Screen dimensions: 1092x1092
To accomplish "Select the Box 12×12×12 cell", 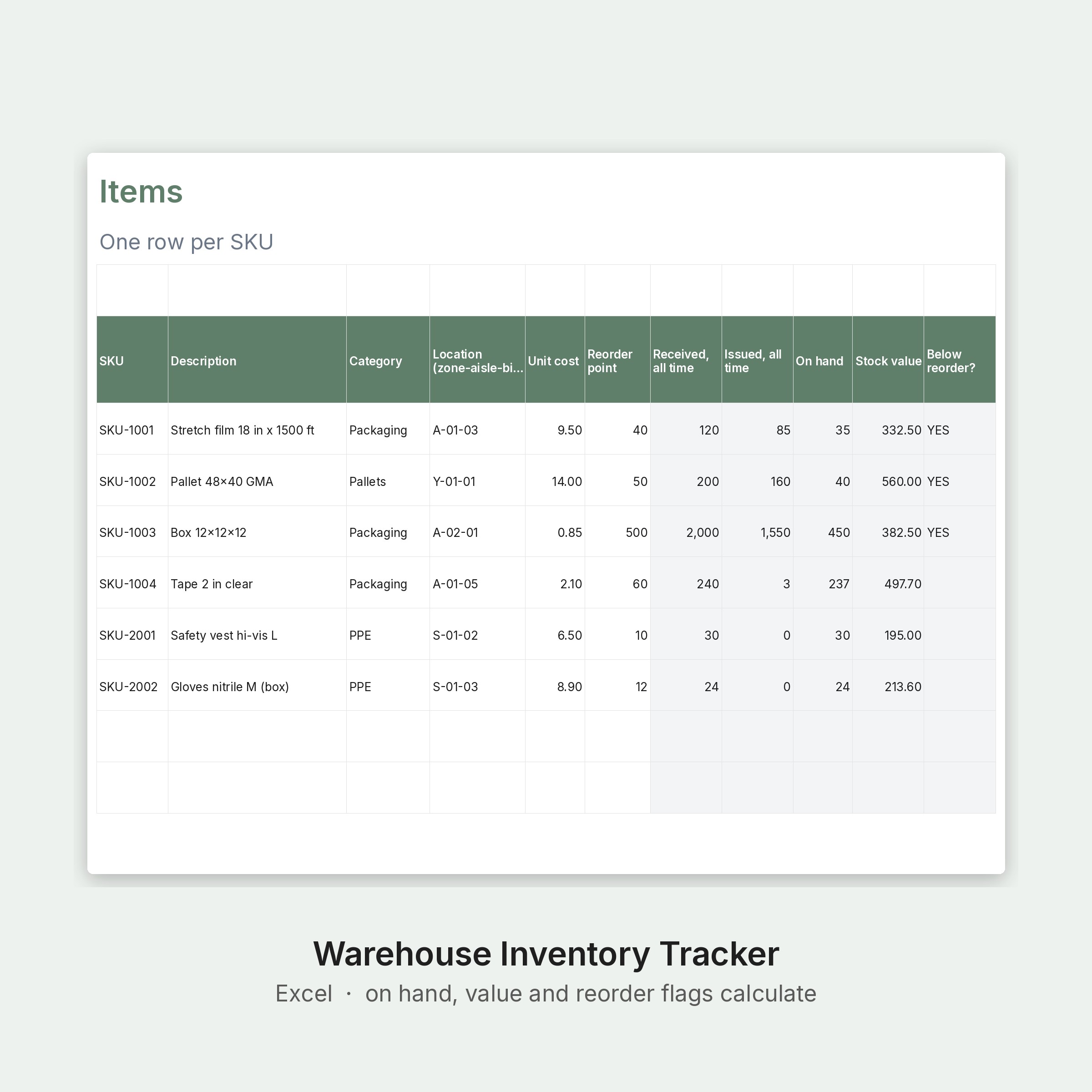I will (257, 531).
